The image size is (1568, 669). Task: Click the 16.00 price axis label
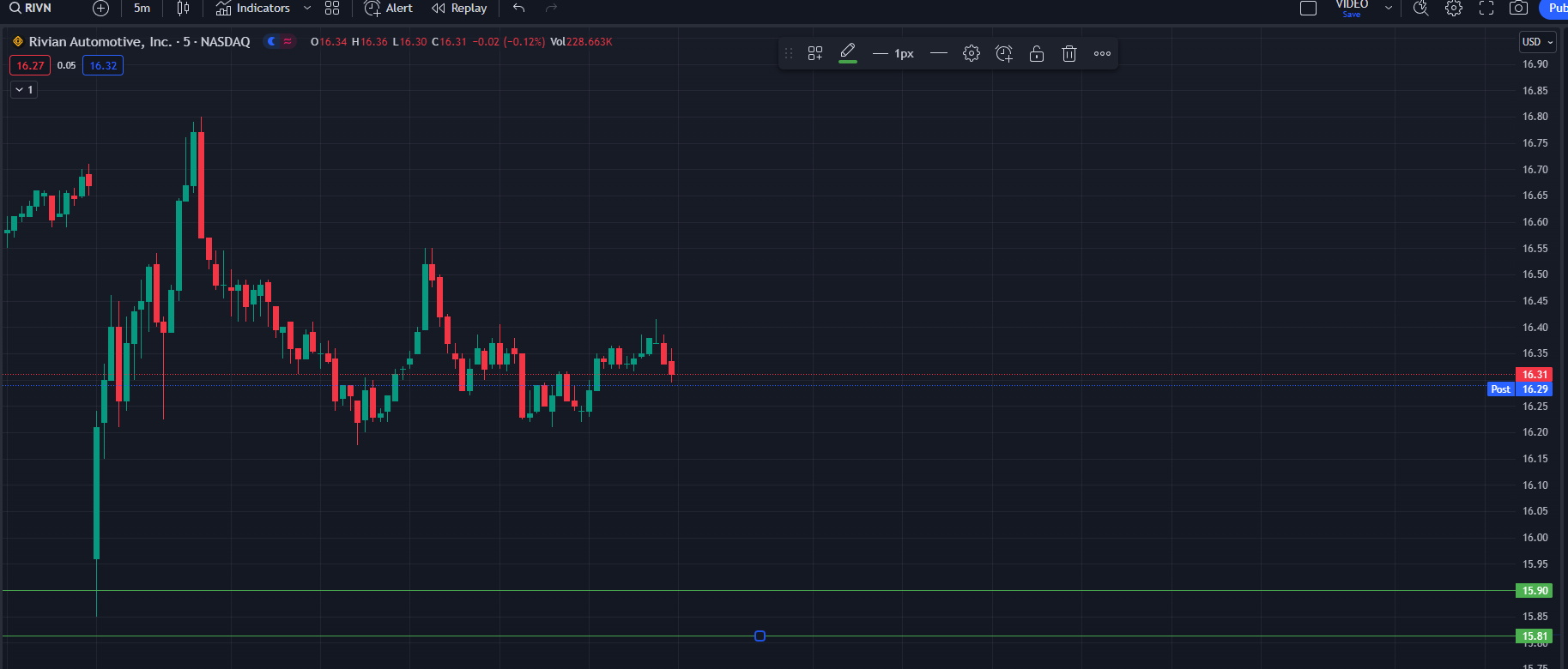(x=1535, y=538)
